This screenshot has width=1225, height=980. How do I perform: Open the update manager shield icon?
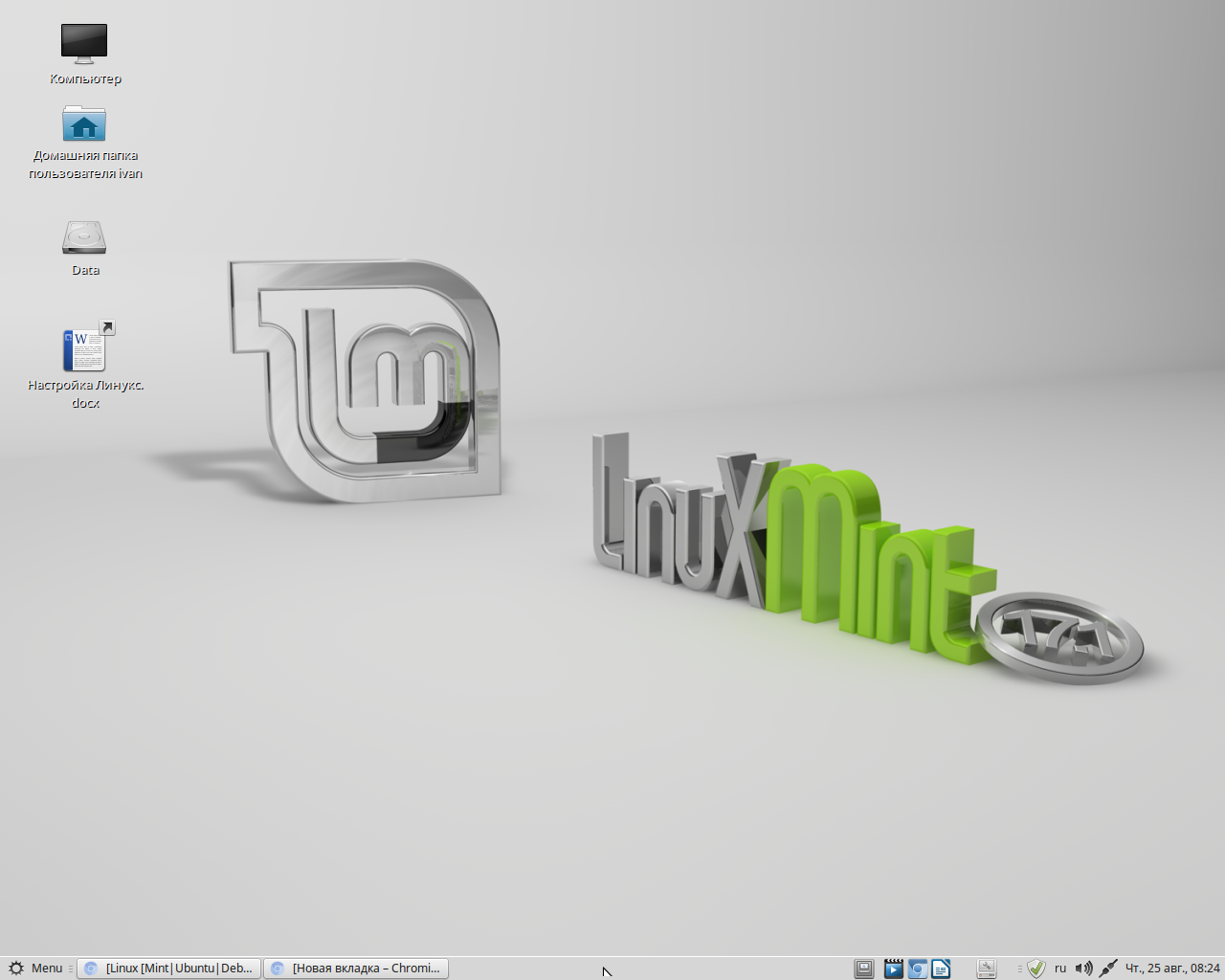tap(1036, 969)
